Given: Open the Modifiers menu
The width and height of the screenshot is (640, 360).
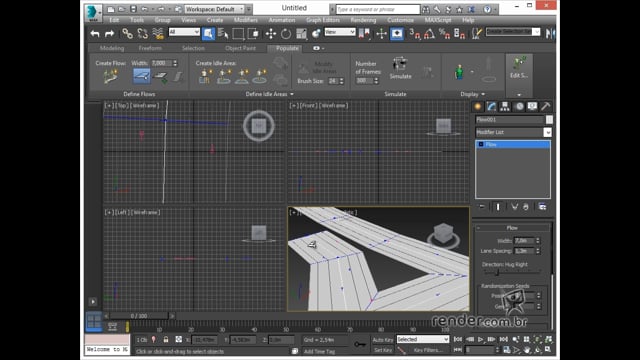Looking at the screenshot, I should [246, 20].
